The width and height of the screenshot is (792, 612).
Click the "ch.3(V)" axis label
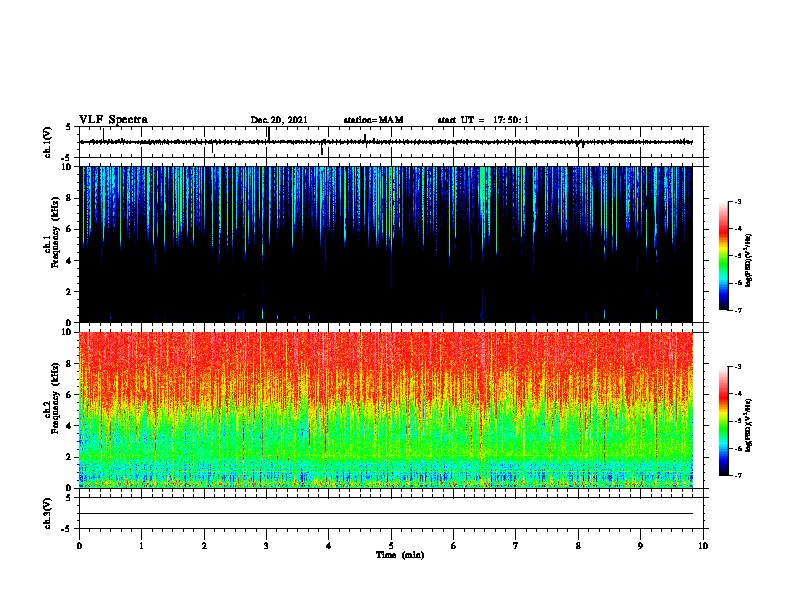click(x=47, y=513)
